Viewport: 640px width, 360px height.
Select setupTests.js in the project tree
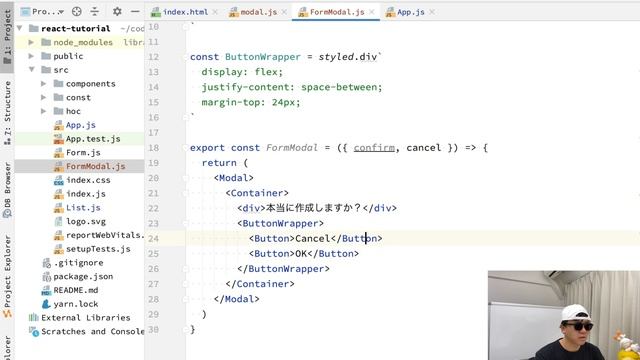98,249
